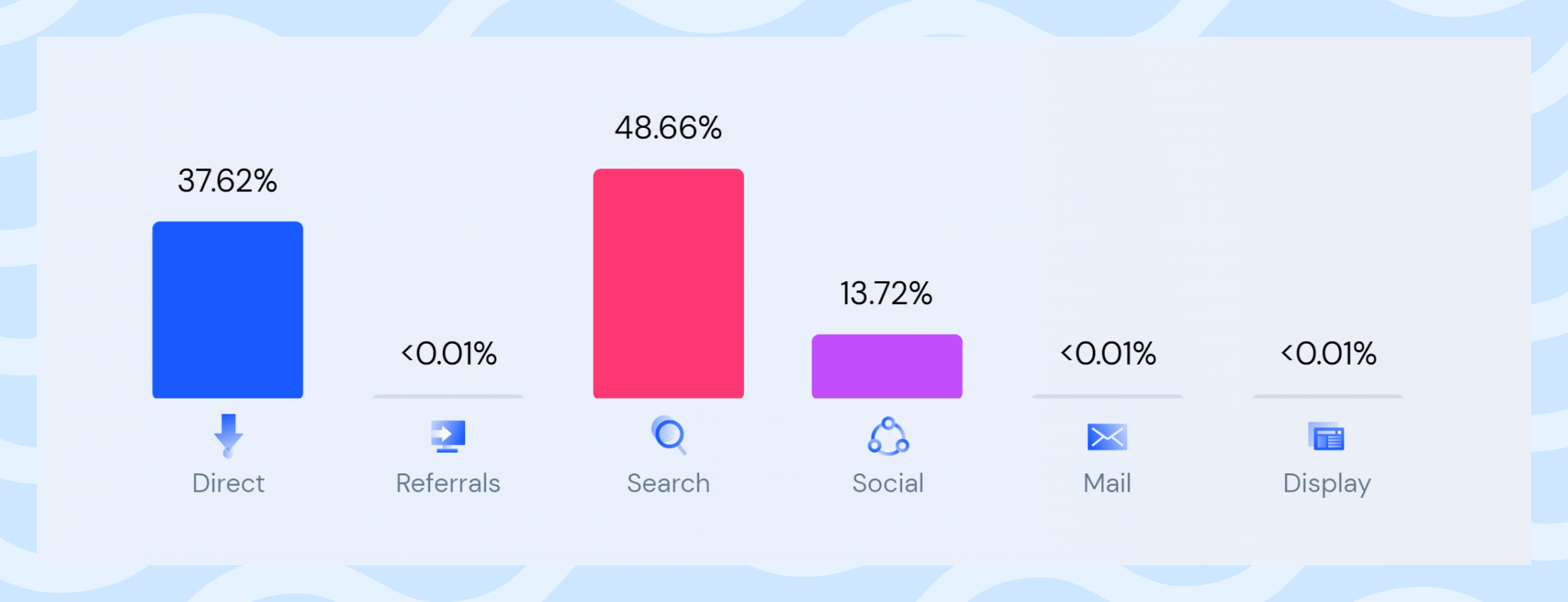
Task: Select the Referrals monitor arrow icon
Action: coord(448,437)
